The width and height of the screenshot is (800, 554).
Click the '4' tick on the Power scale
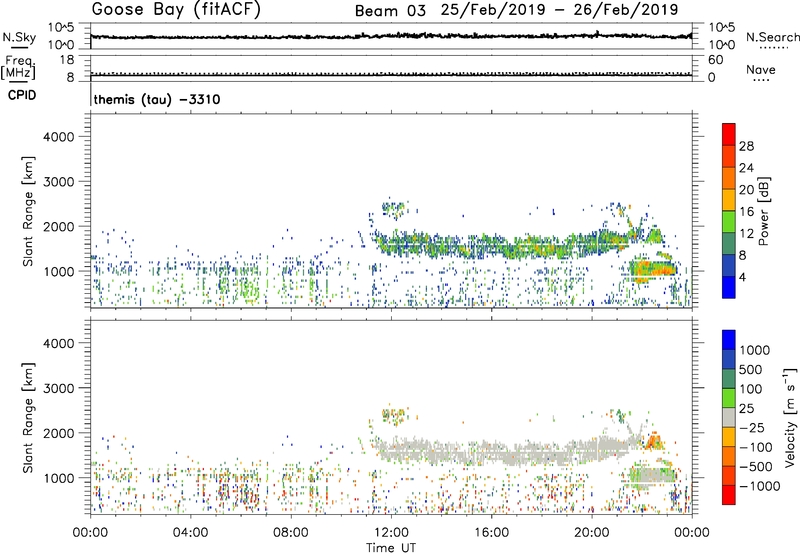click(x=742, y=278)
